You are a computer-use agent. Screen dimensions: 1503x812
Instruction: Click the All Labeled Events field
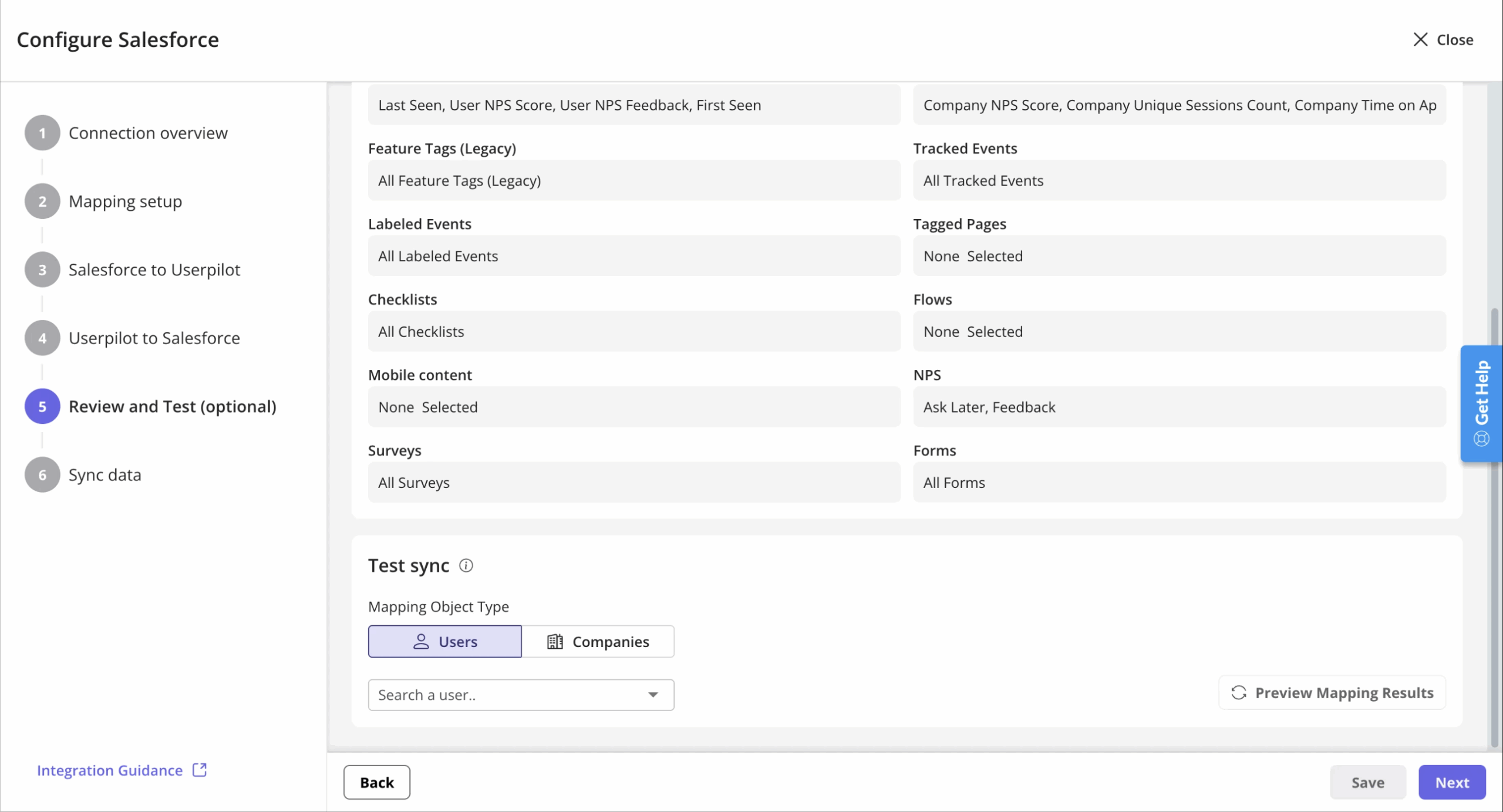tap(634, 256)
